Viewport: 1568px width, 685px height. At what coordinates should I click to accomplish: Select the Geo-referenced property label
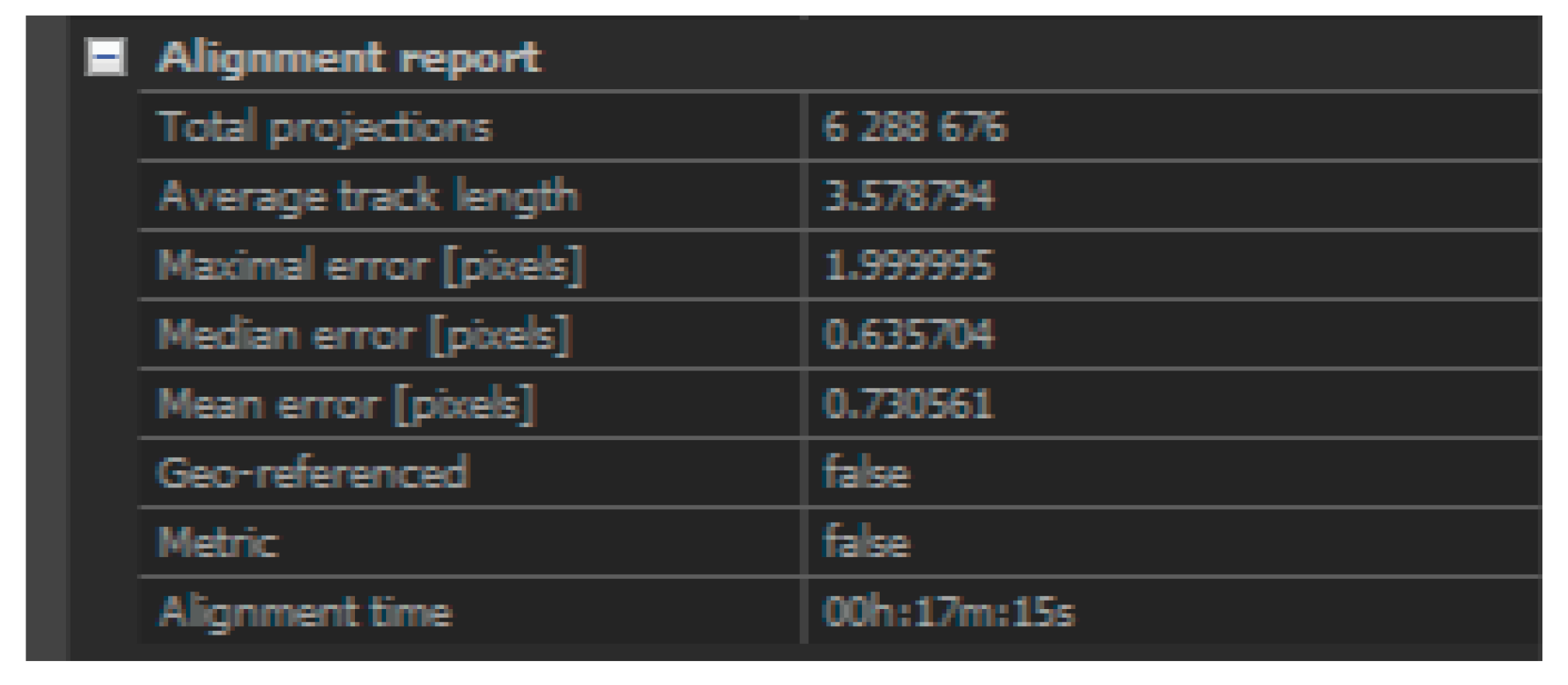[x=313, y=473]
